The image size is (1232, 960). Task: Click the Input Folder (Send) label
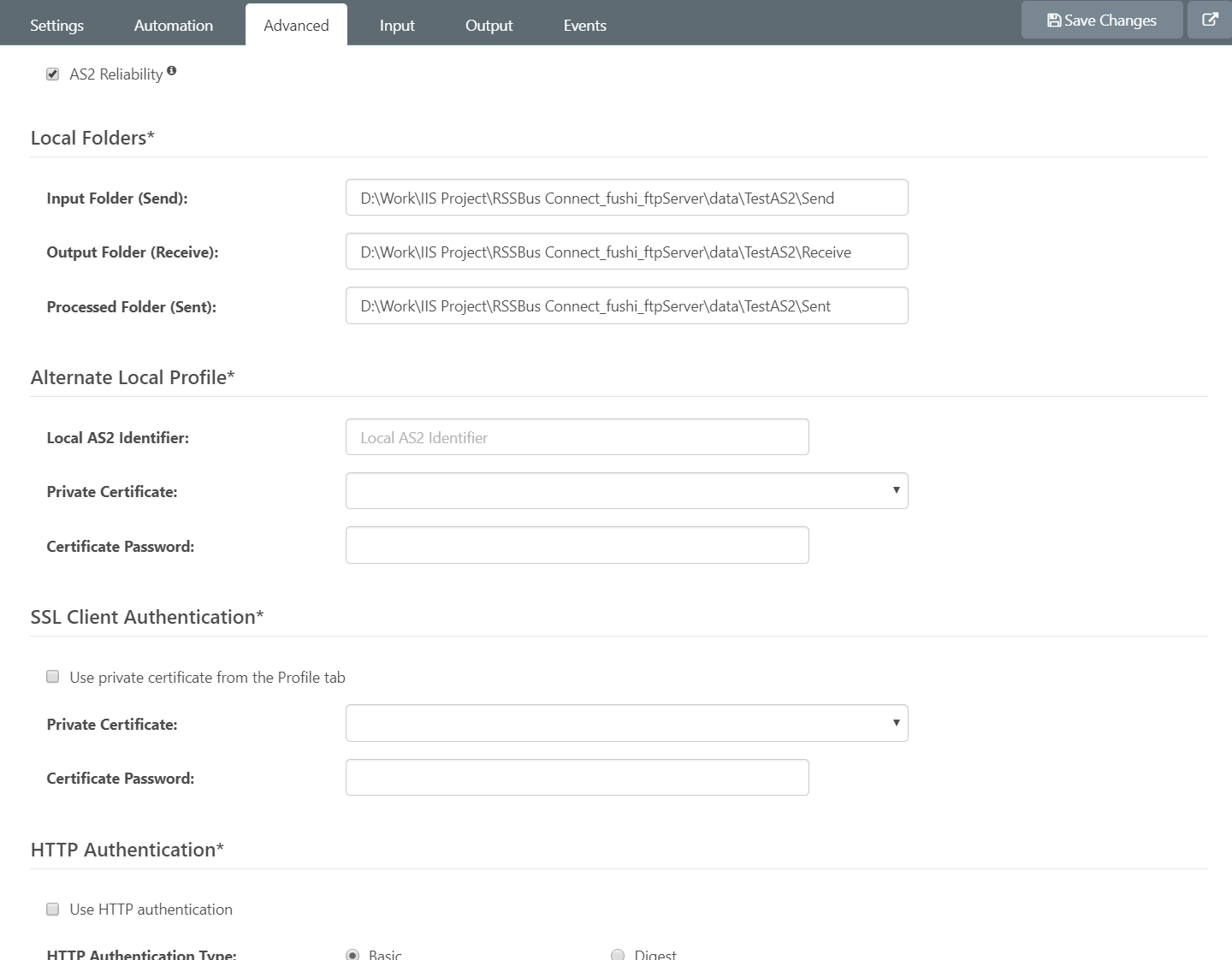[x=117, y=199]
